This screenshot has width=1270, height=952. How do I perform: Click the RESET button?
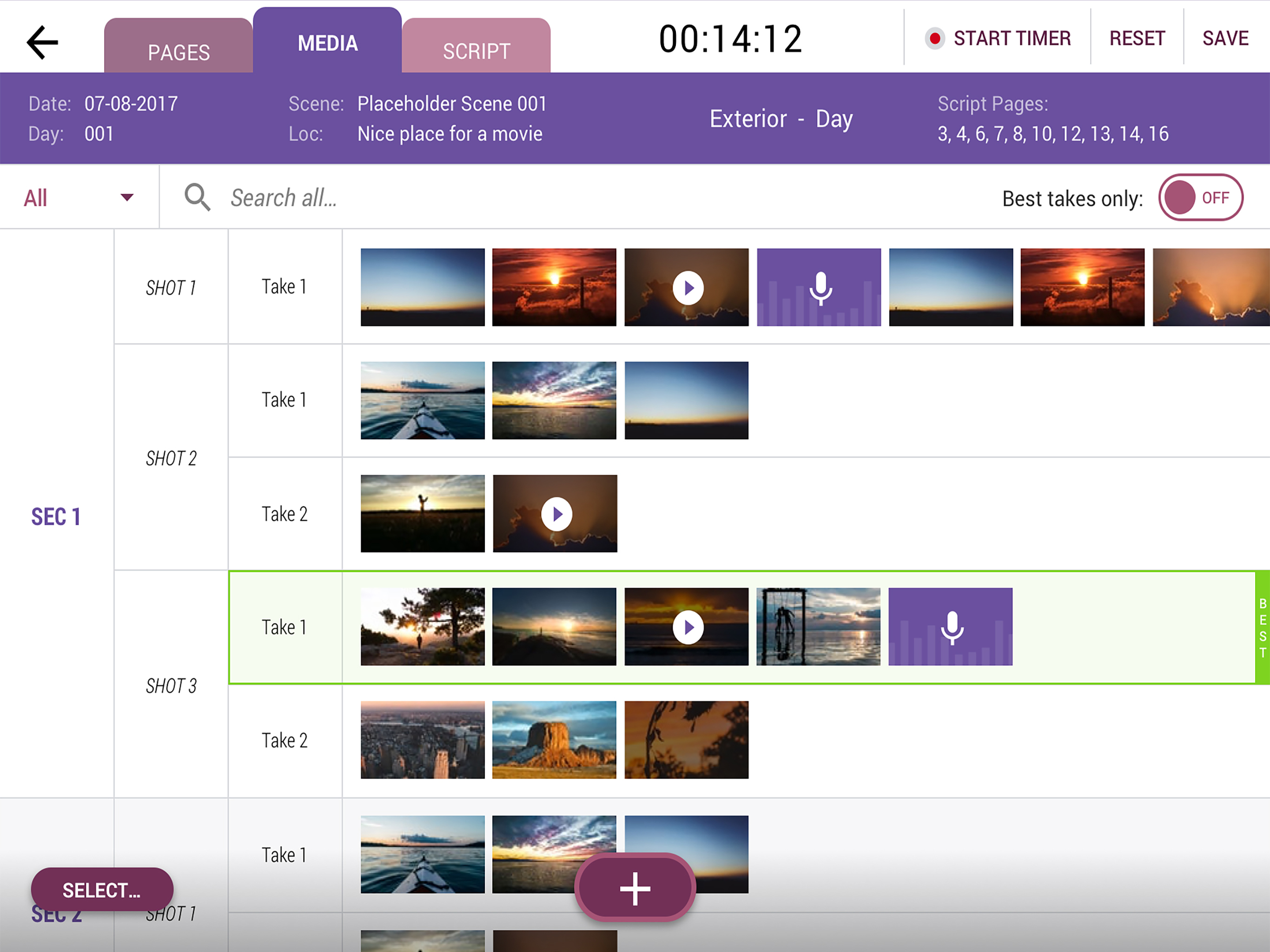point(1137,39)
